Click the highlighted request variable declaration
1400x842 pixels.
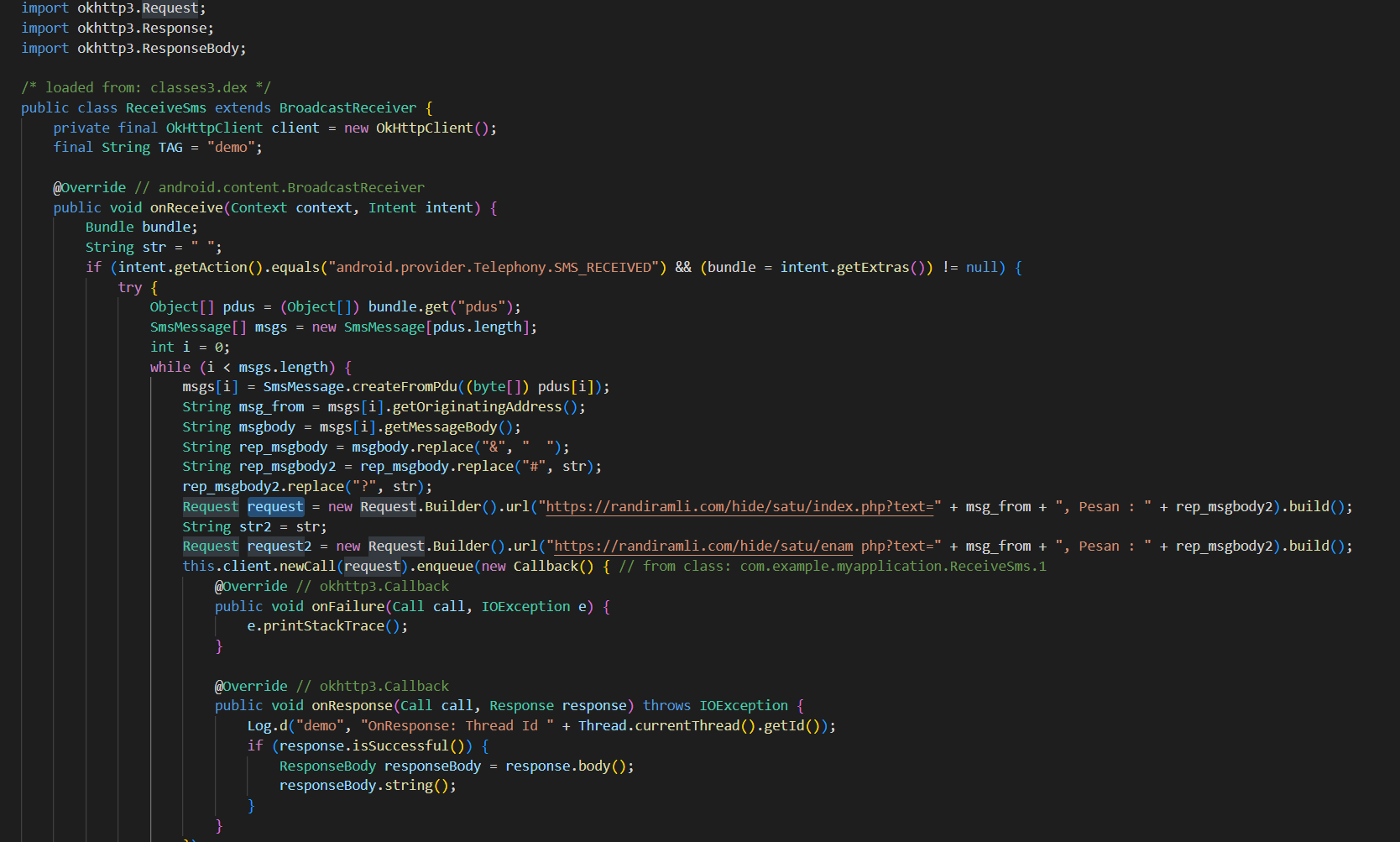pyautogui.click(x=275, y=506)
